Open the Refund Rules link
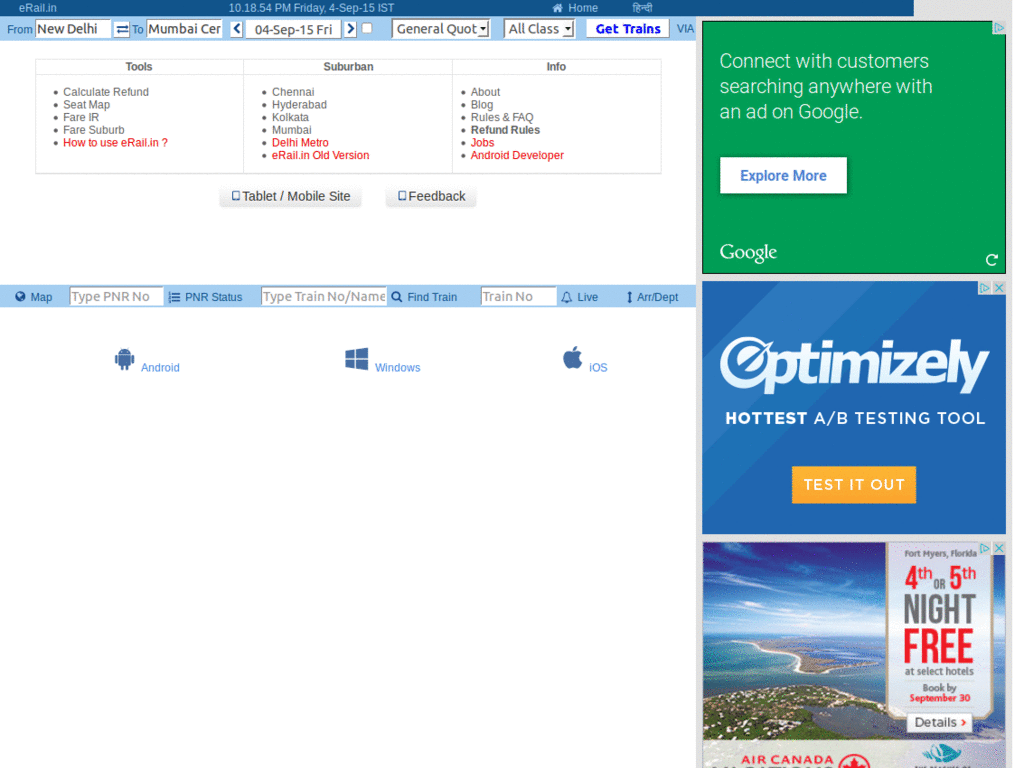1024x768 pixels. pyautogui.click(x=505, y=130)
